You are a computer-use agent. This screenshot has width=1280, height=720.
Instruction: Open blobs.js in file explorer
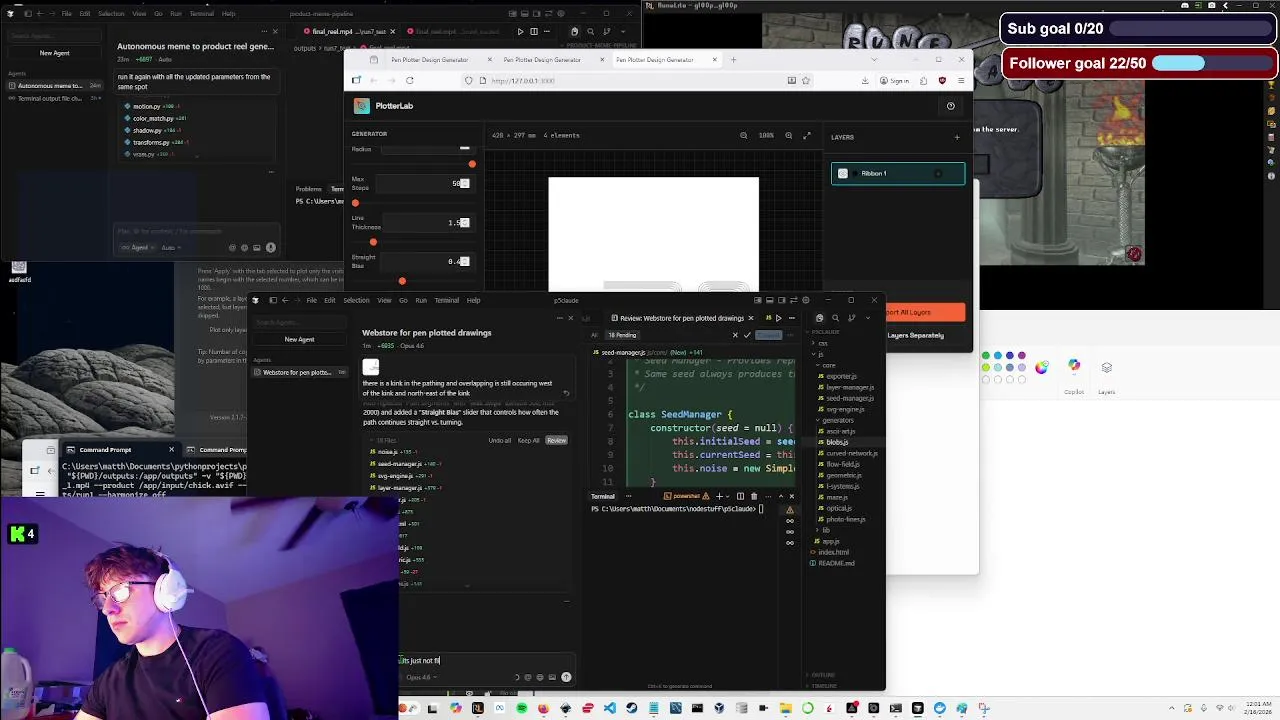click(837, 442)
